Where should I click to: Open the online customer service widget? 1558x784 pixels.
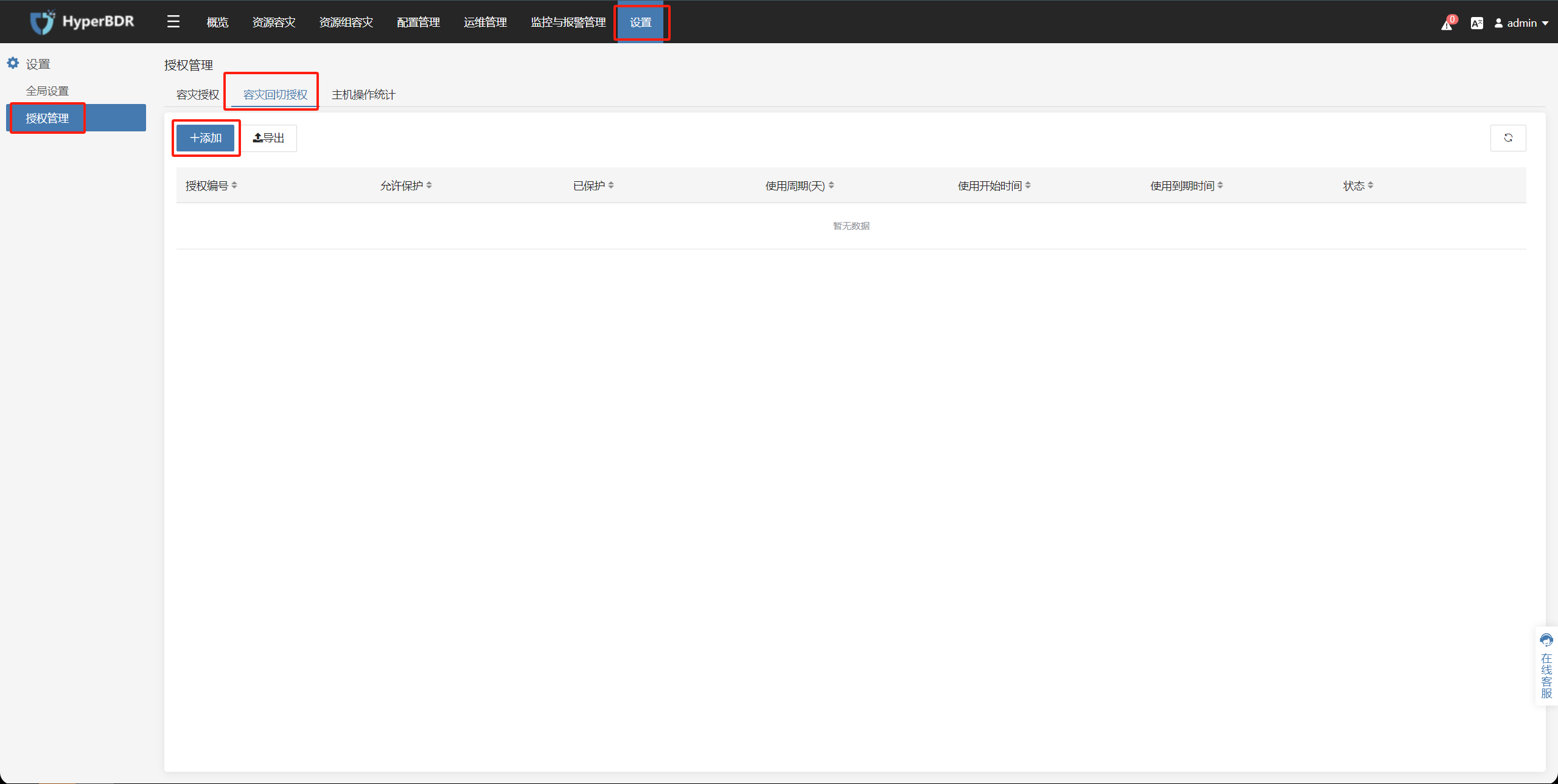[x=1546, y=666]
